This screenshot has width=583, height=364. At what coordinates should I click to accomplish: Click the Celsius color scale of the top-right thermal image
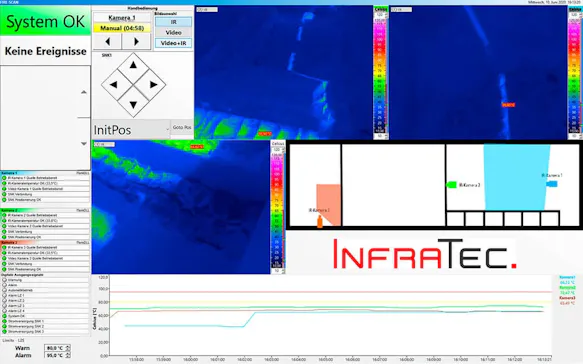click(574, 74)
